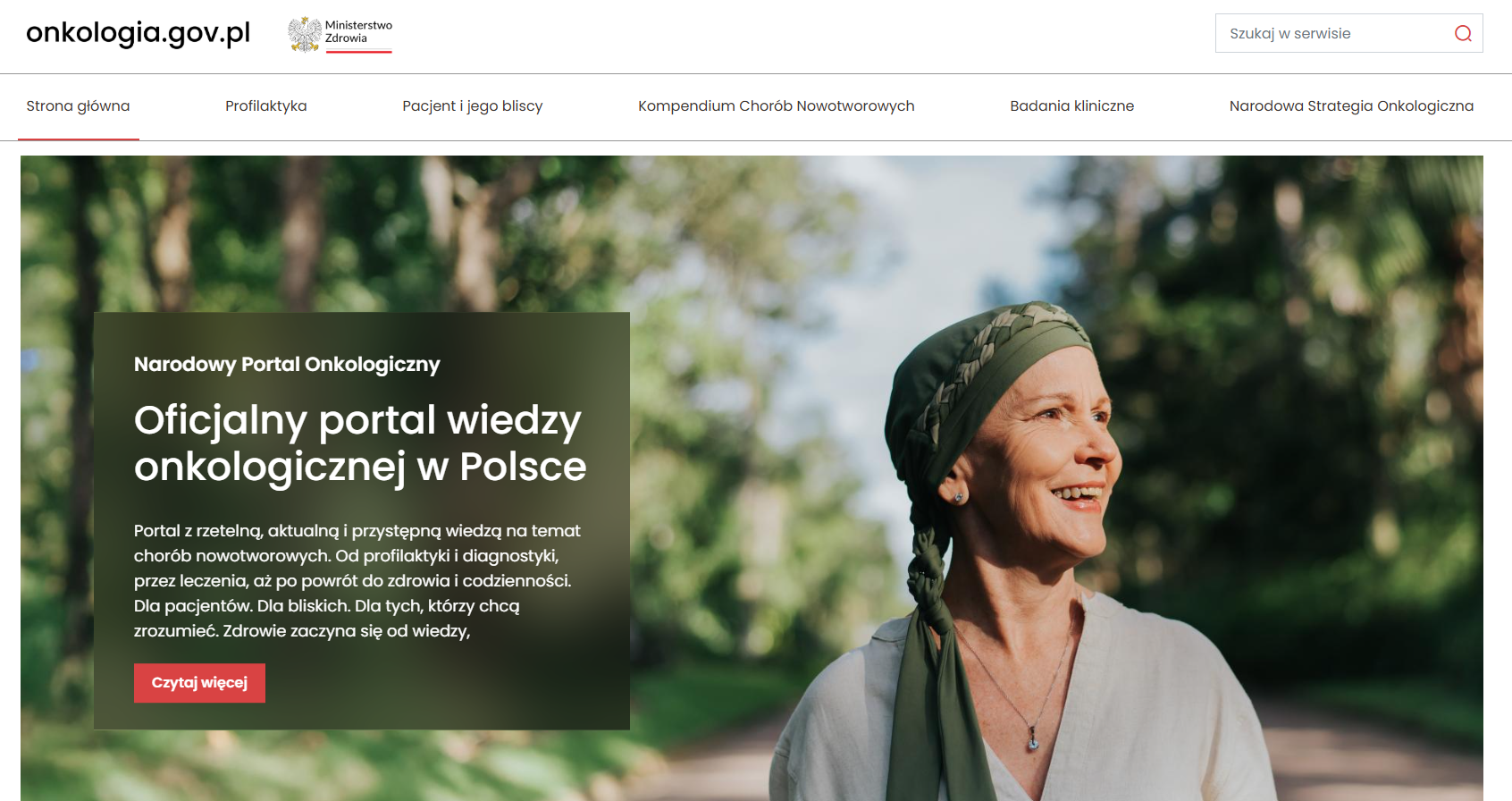This screenshot has width=1512, height=801.
Task: Click the necklace pendant in the photo
Action: (1034, 740)
